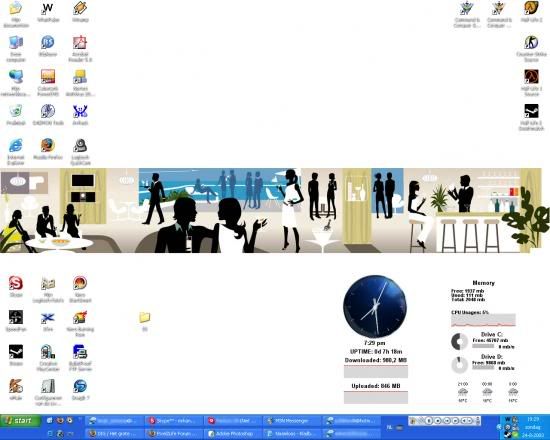Screen dimensions: 550x440
Task: Launch the Nero Burning Rom shortcut
Action: [80, 323]
